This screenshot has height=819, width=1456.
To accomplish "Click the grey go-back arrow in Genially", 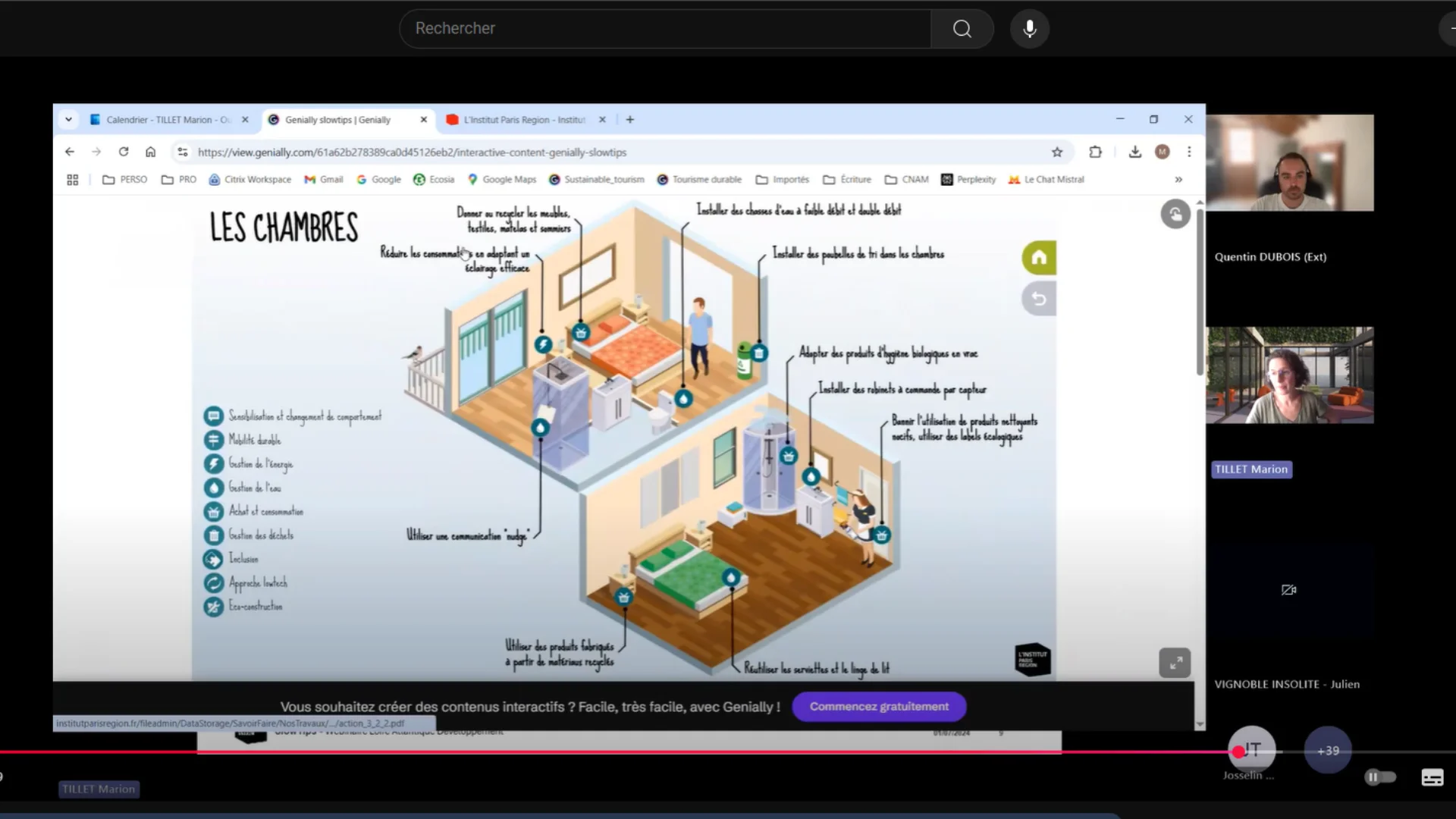I will click(1039, 299).
